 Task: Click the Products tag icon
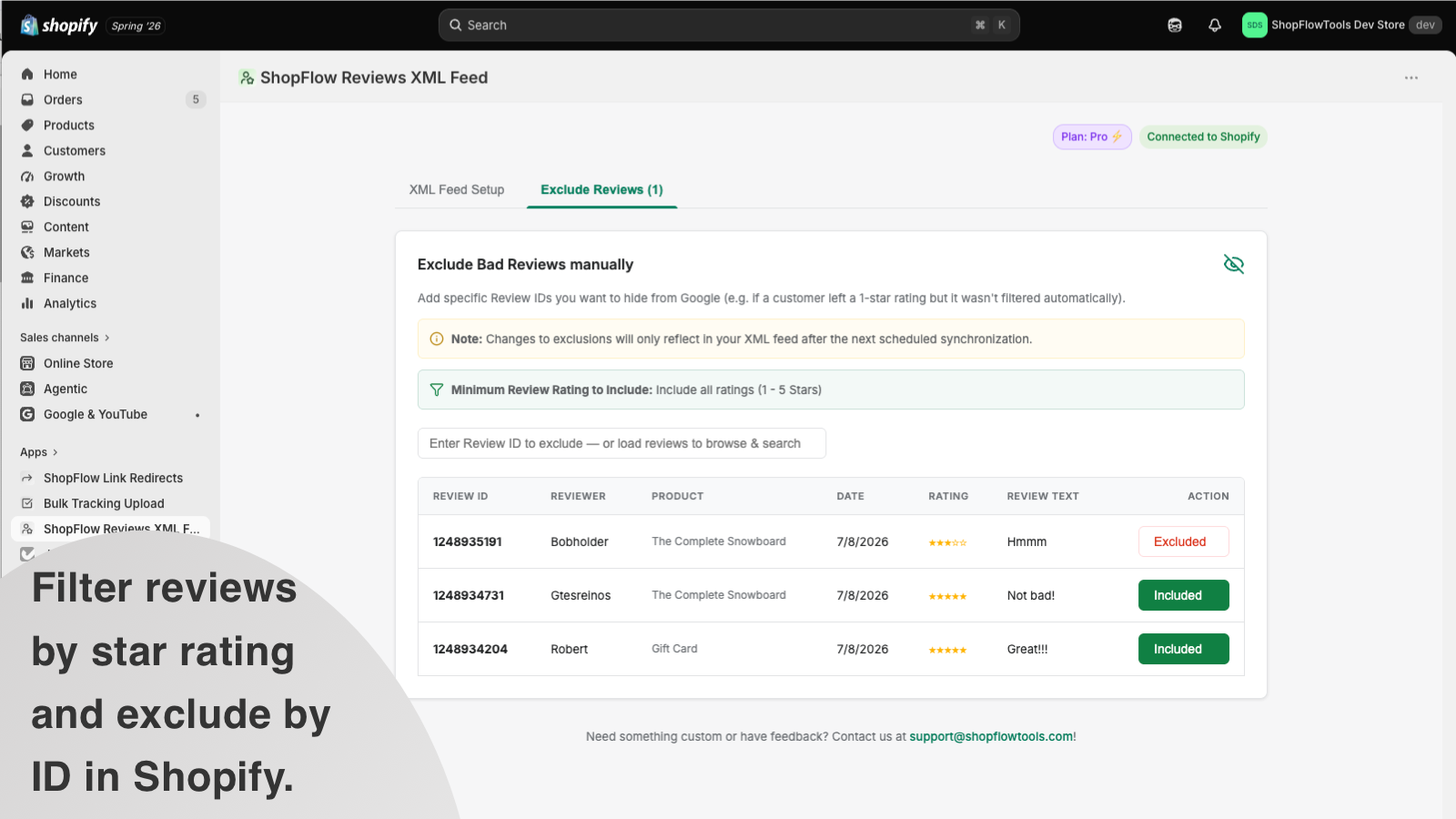click(27, 126)
